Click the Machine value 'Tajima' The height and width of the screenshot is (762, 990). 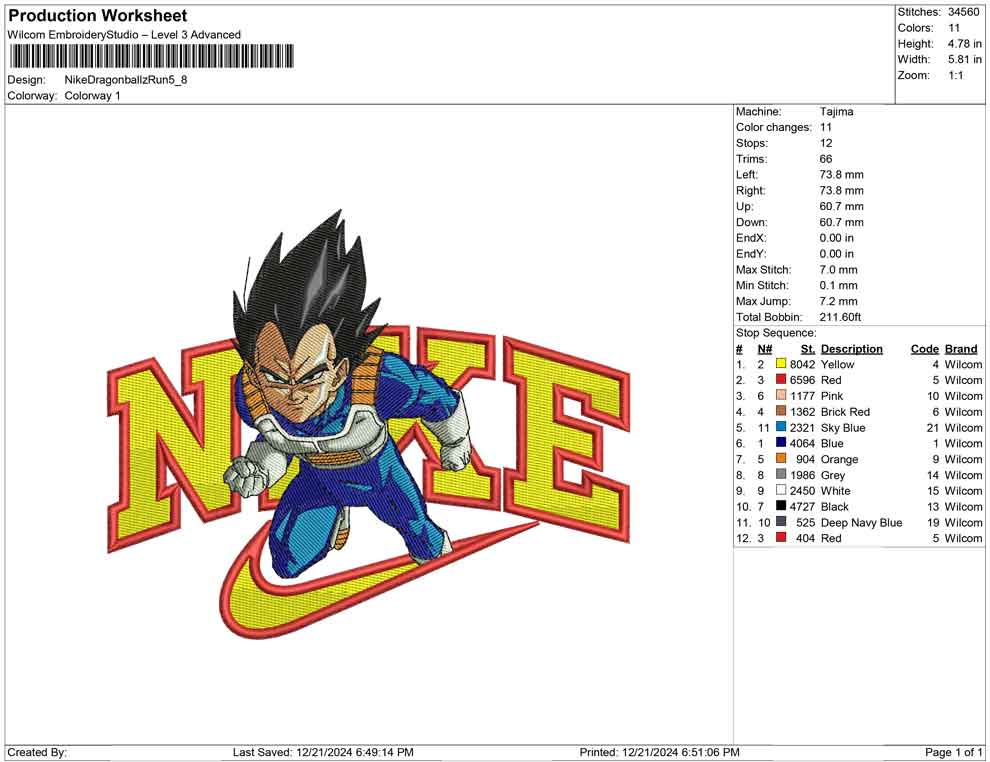pos(837,112)
